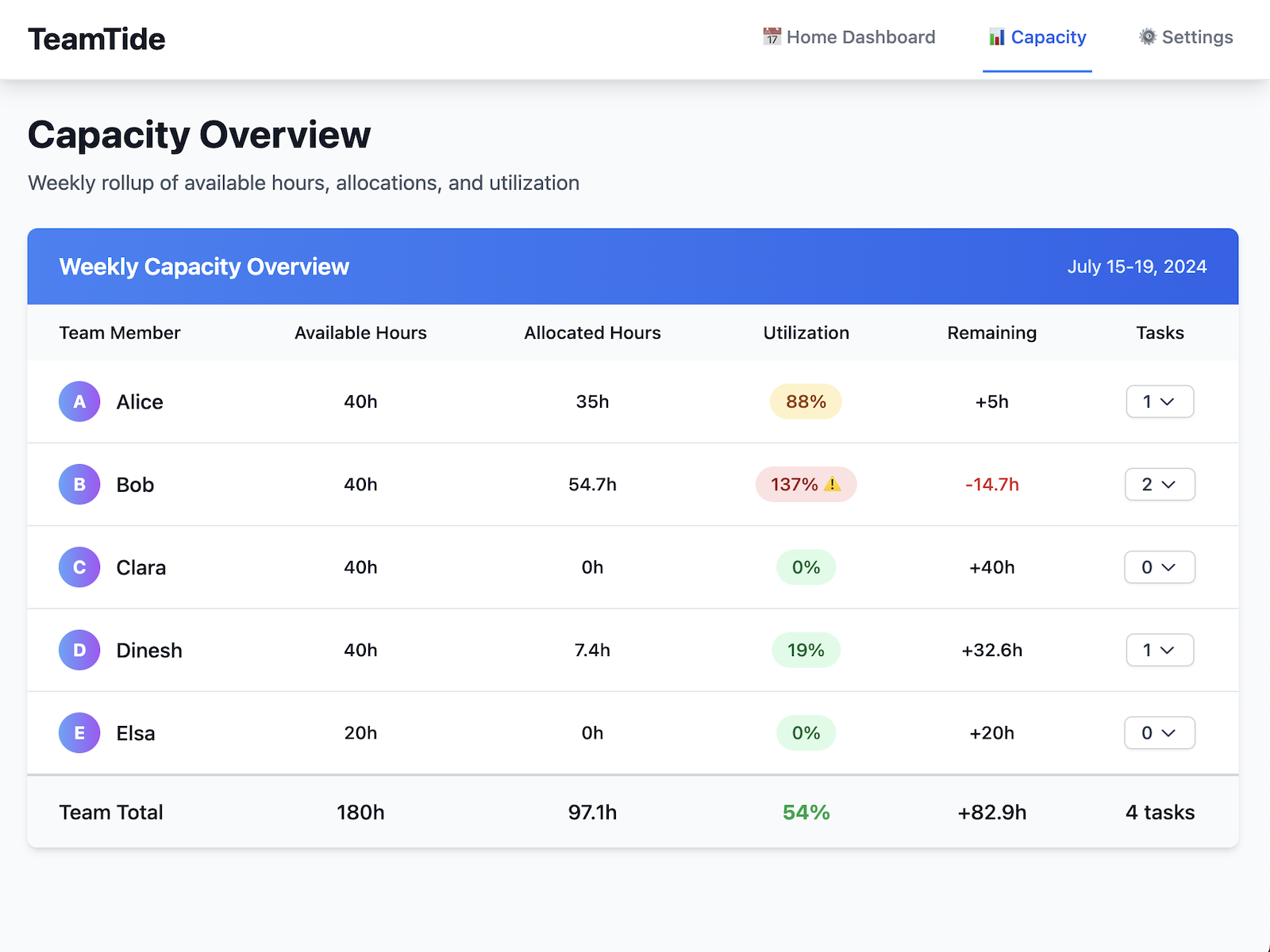Click Clara's avatar icon

click(x=79, y=567)
